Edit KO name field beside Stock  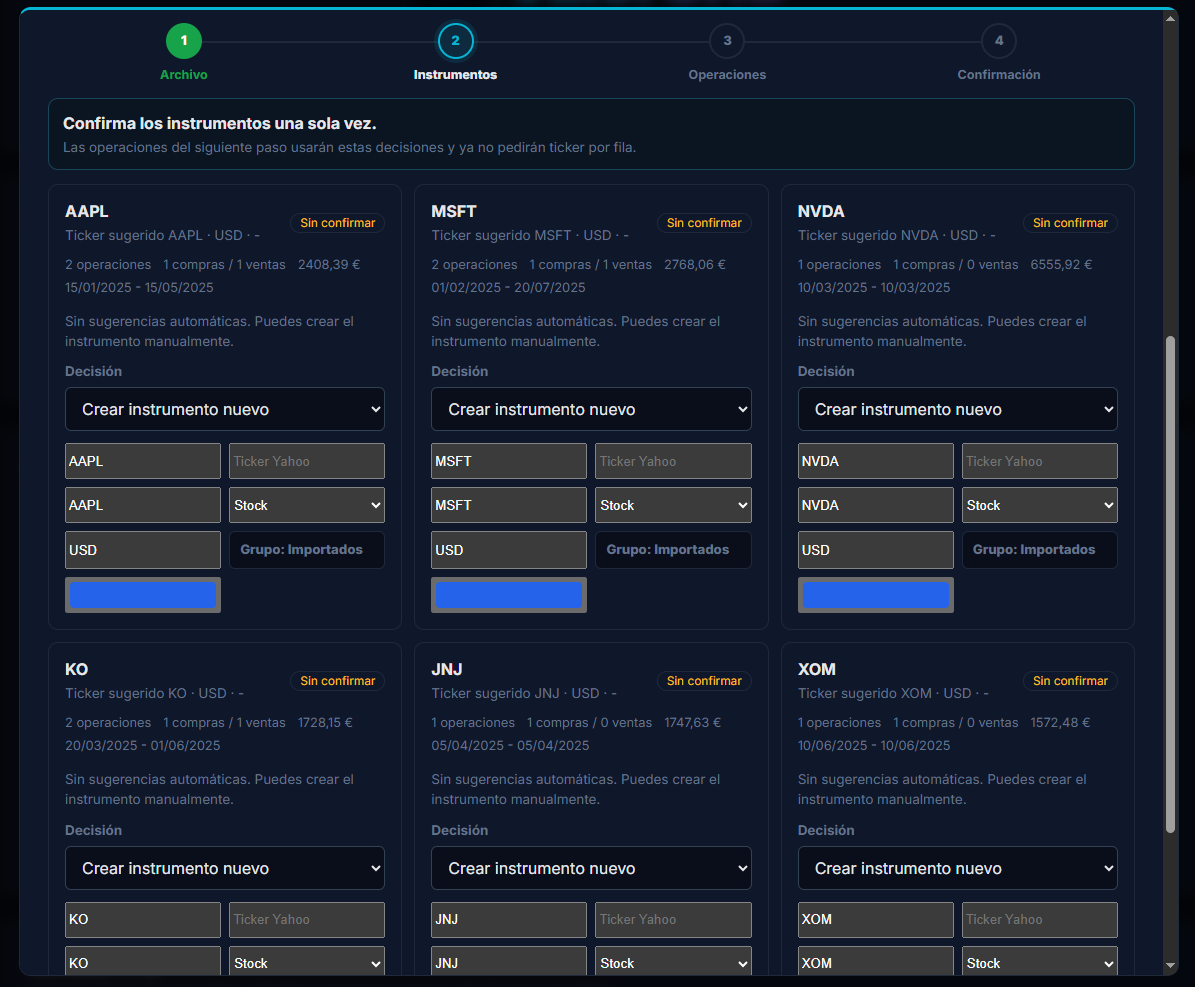click(x=143, y=962)
